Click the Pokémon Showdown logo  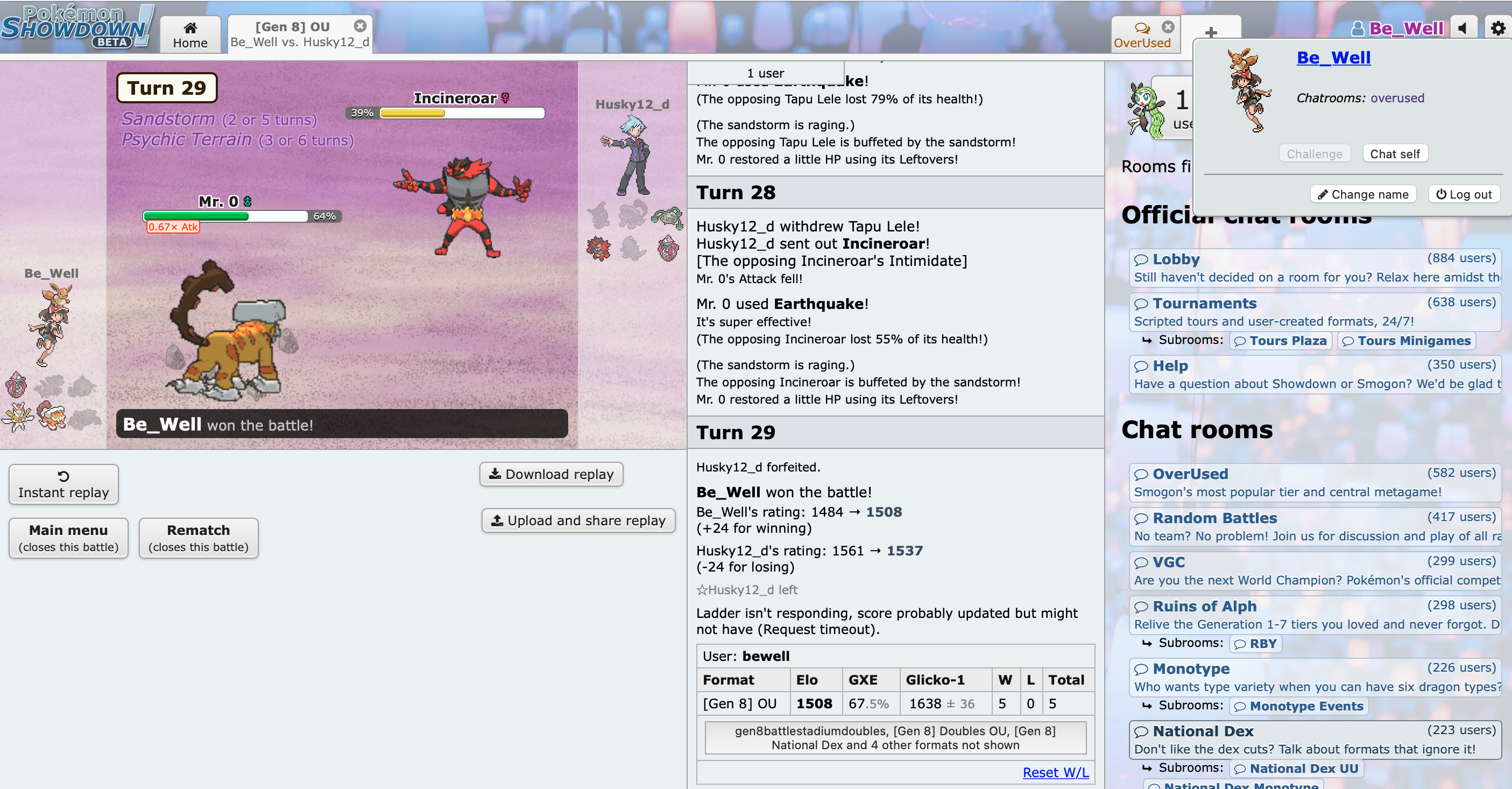point(76,26)
